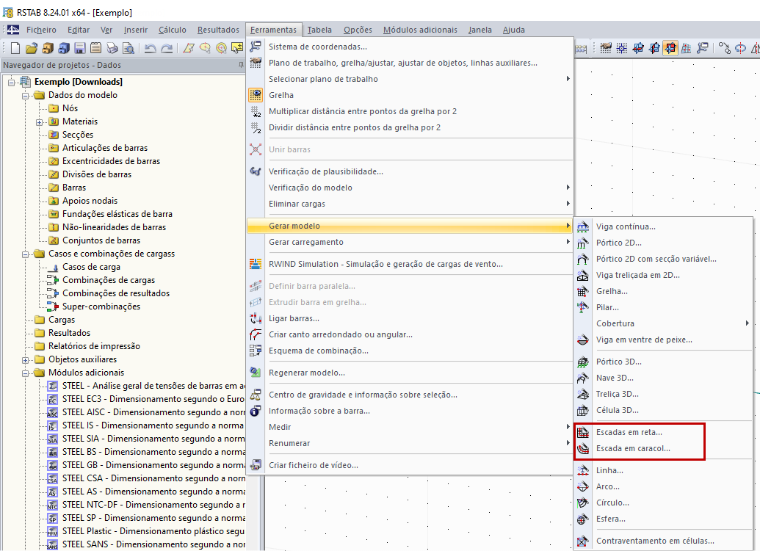This screenshot has height=554, width=760.
Task: Pin the Navegador de projetos panel
Action: 241,65
